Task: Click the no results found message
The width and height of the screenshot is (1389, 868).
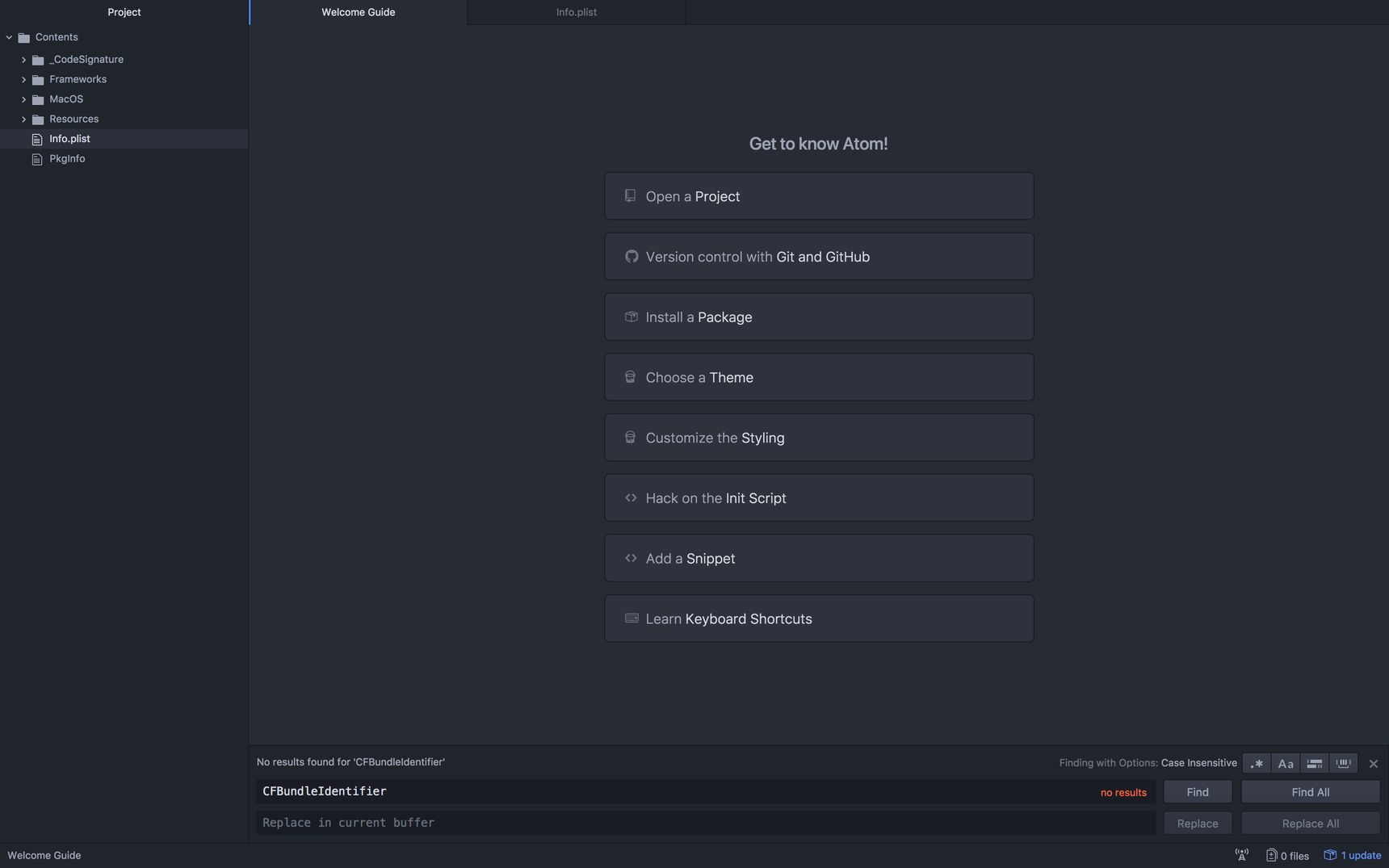Action: point(350,762)
